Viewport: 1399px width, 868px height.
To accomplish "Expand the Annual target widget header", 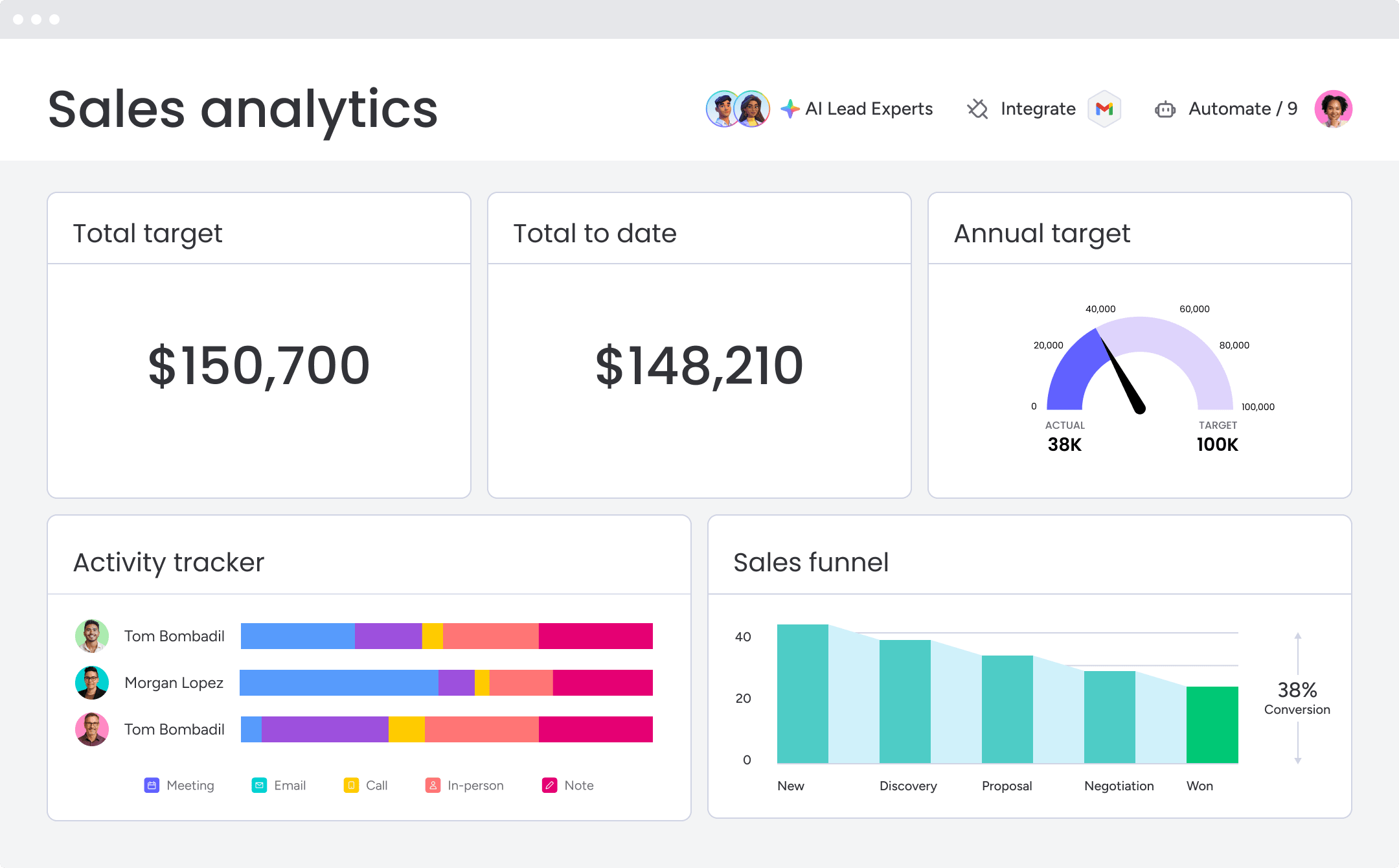I will (1042, 233).
